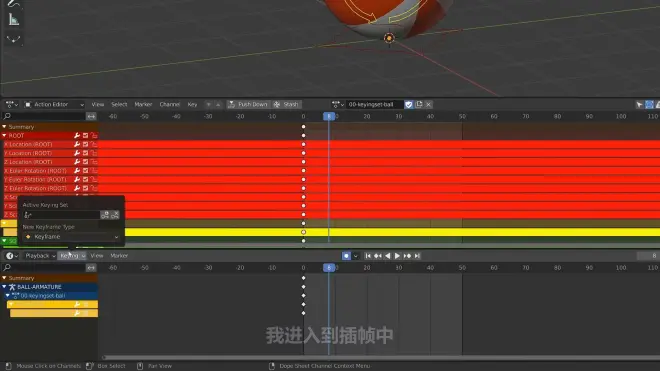This screenshot has height=371, width=660.
Task: Click the Timeline horizontal scrollbar
Action: (x=381, y=358)
